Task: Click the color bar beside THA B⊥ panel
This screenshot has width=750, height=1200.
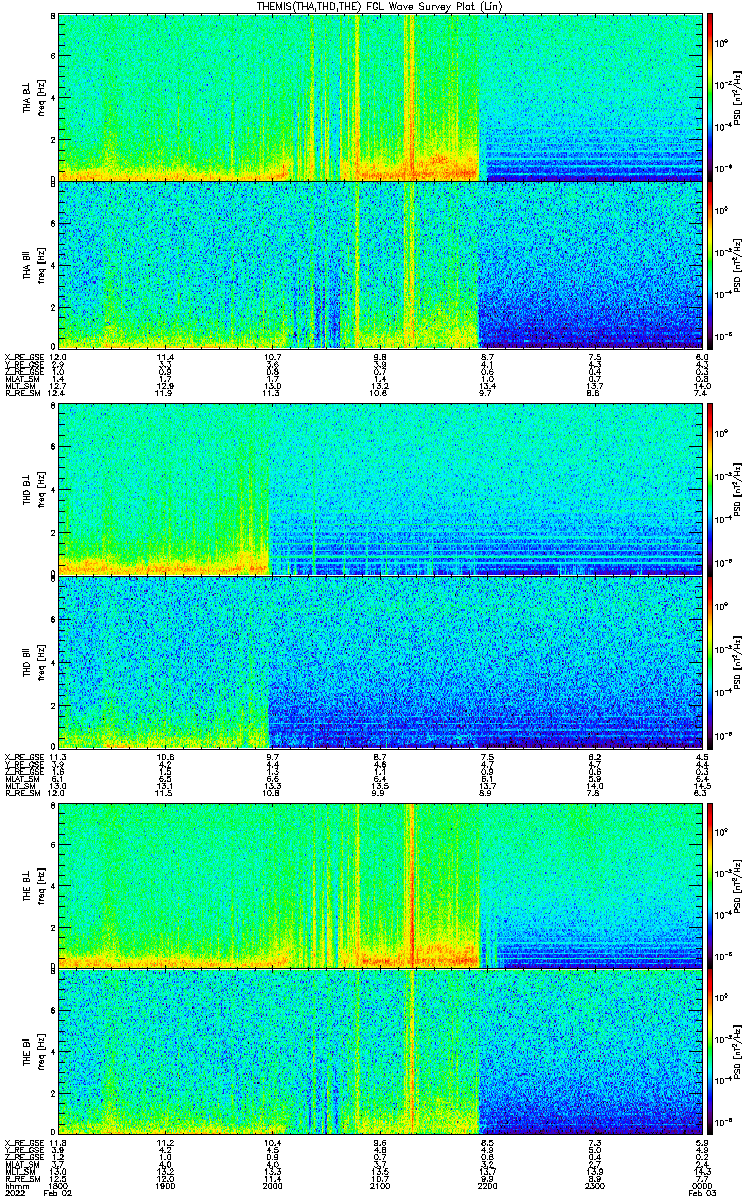Action: [x=710, y=97]
